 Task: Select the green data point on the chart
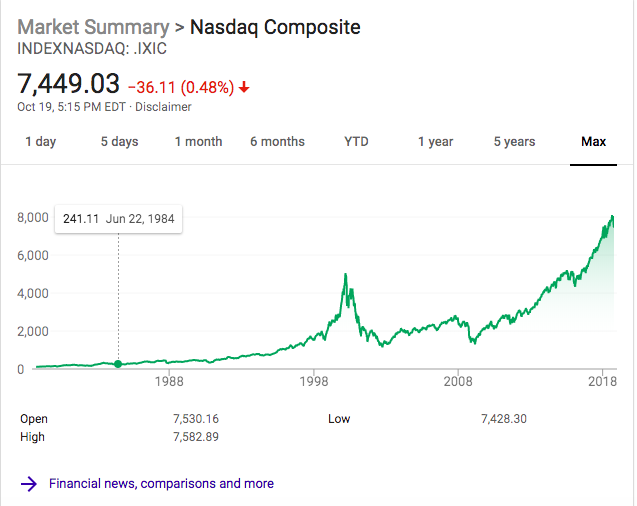[118, 364]
